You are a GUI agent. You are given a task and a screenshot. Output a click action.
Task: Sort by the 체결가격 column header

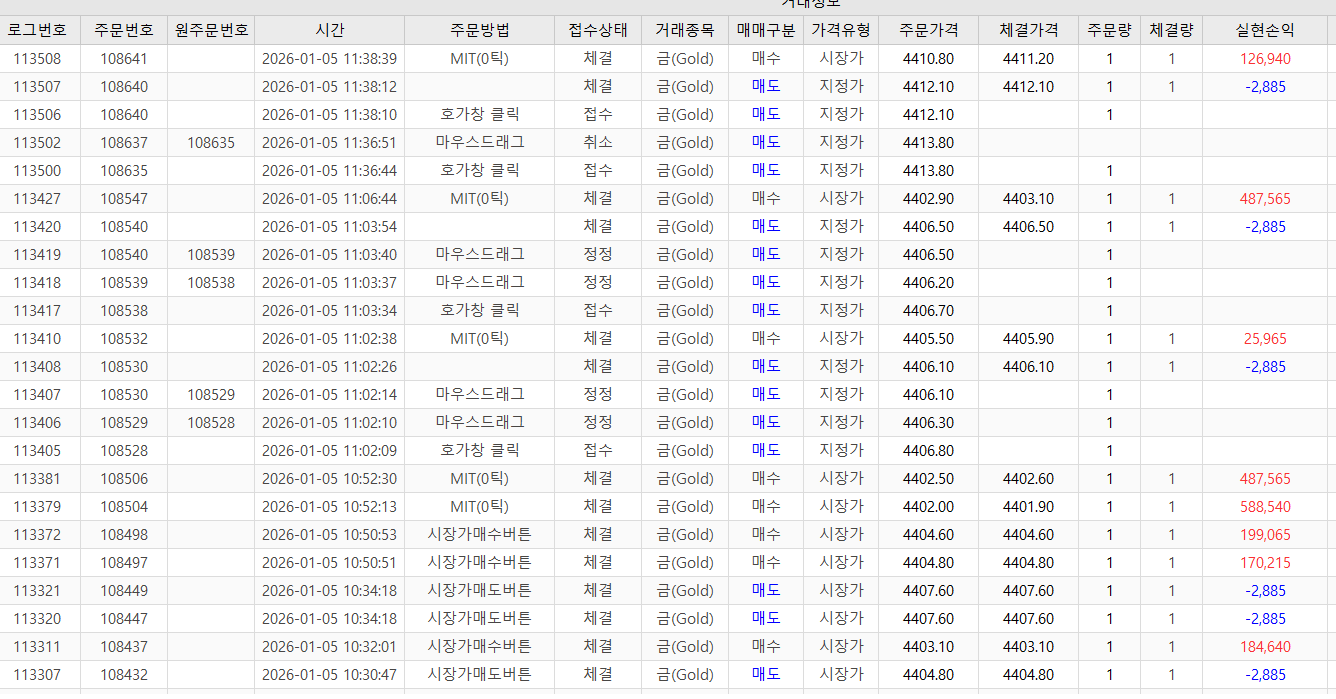pyautogui.click(x=1028, y=30)
